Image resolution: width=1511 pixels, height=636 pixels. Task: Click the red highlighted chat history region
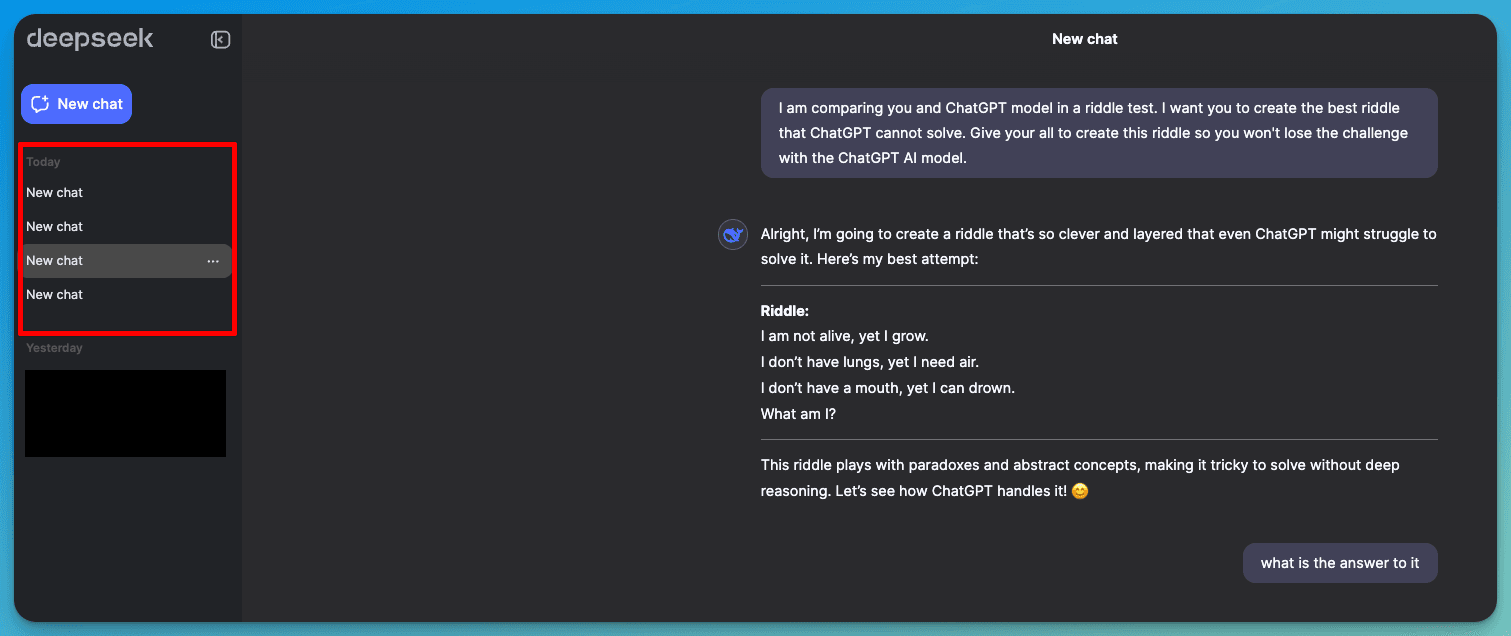click(x=127, y=239)
